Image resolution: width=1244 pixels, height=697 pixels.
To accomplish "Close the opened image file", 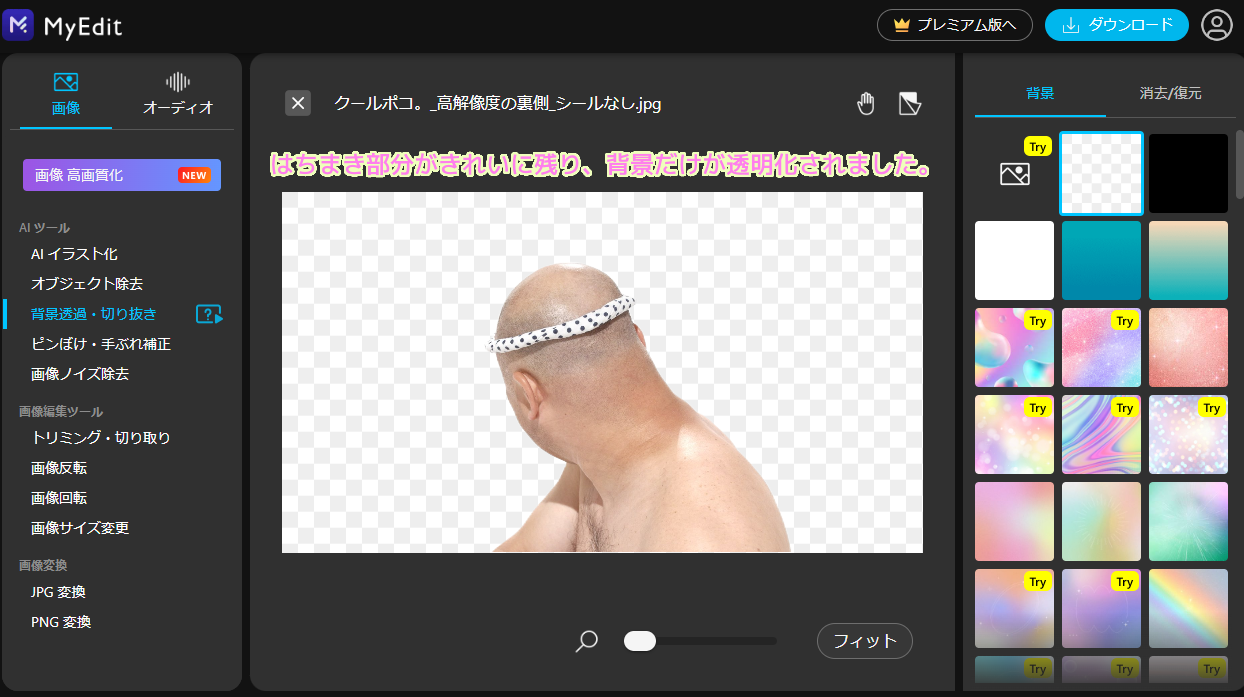I will pos(298,103).
